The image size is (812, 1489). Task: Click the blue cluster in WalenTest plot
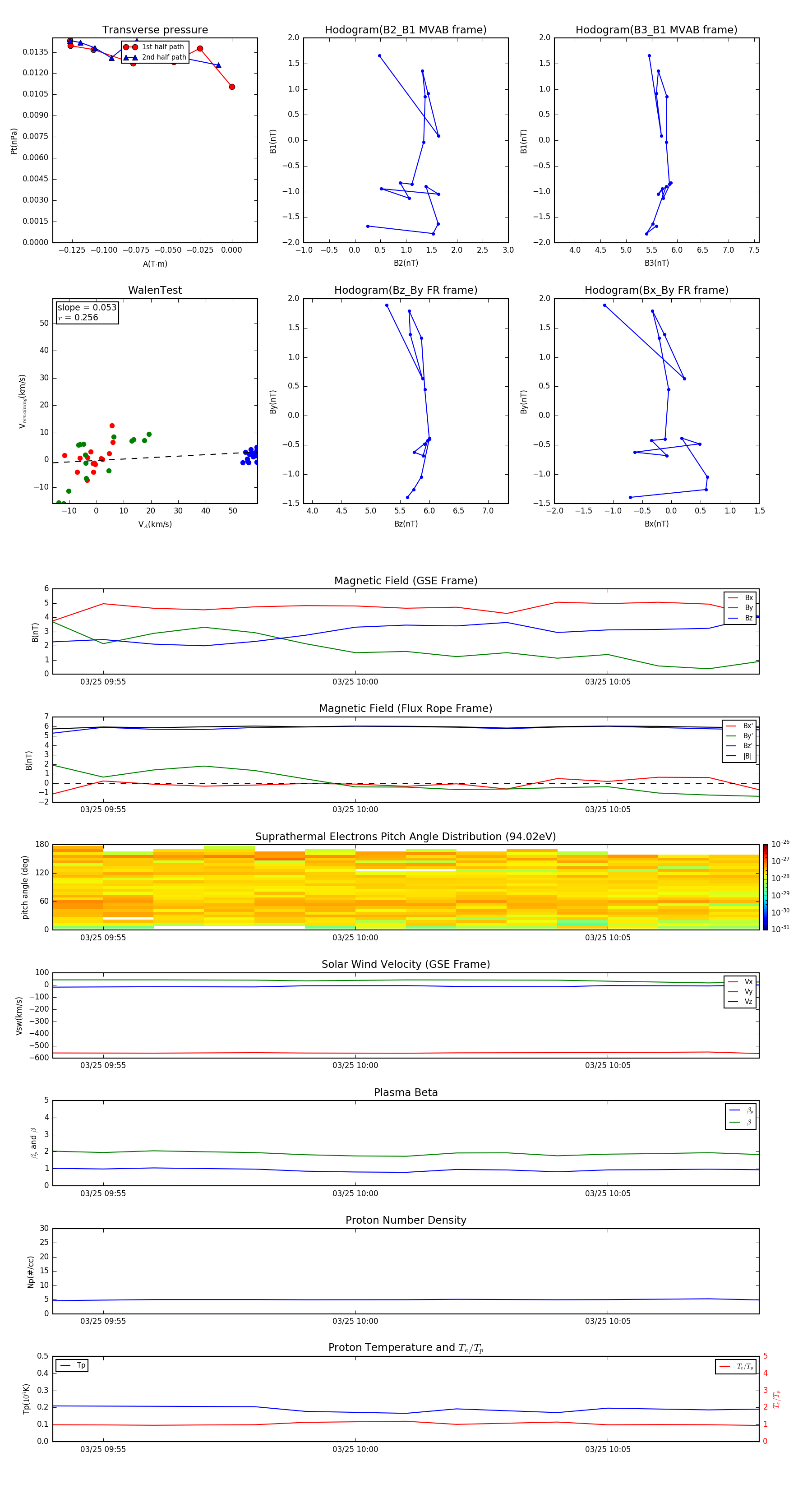(x=250, y=455)
